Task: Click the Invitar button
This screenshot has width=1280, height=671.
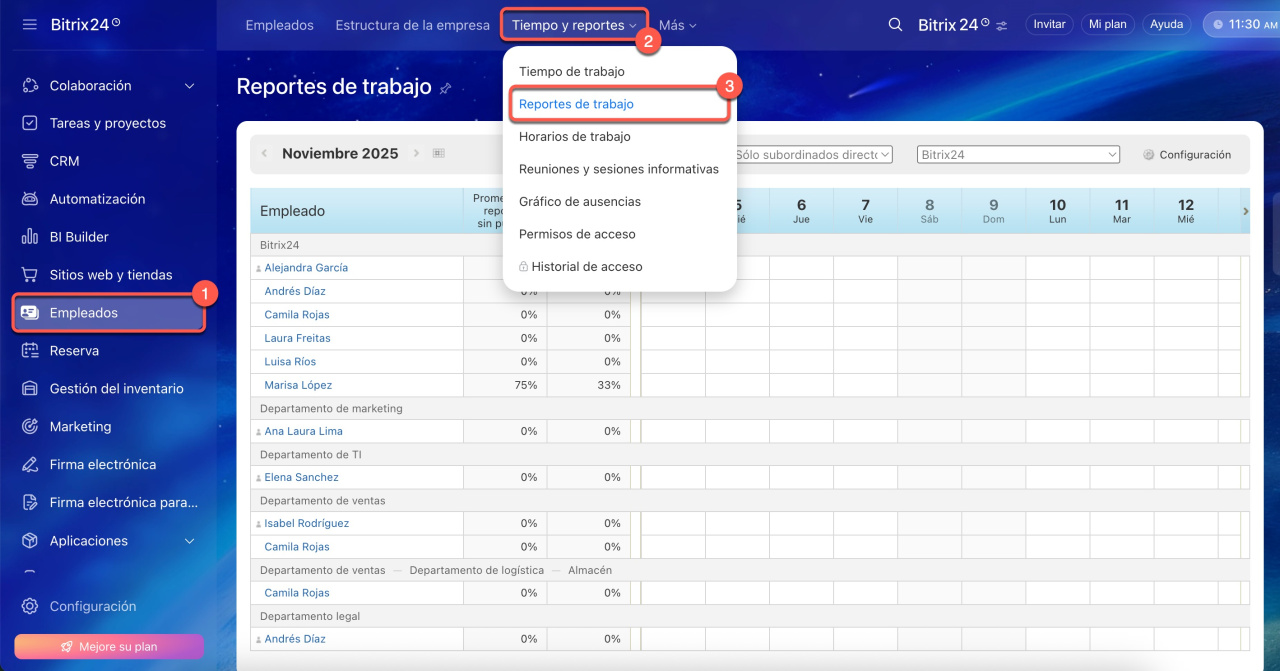Action: click(1049, 24)
